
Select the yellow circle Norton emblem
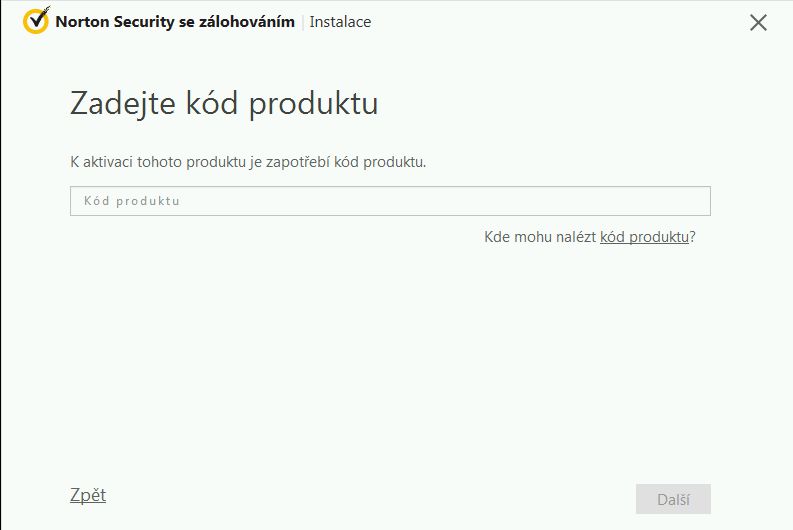[x=36, y=21]
